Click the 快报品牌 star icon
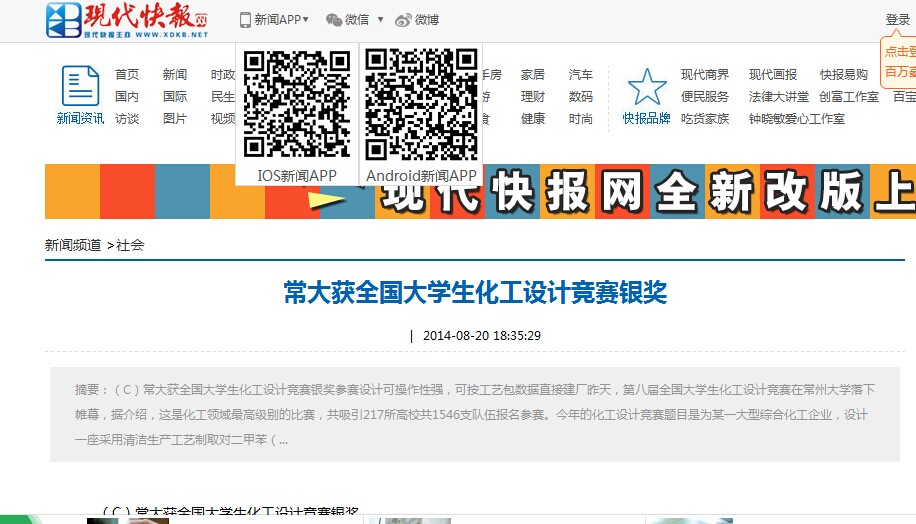This screenshot has width=916, height=524. click(646, 87)
